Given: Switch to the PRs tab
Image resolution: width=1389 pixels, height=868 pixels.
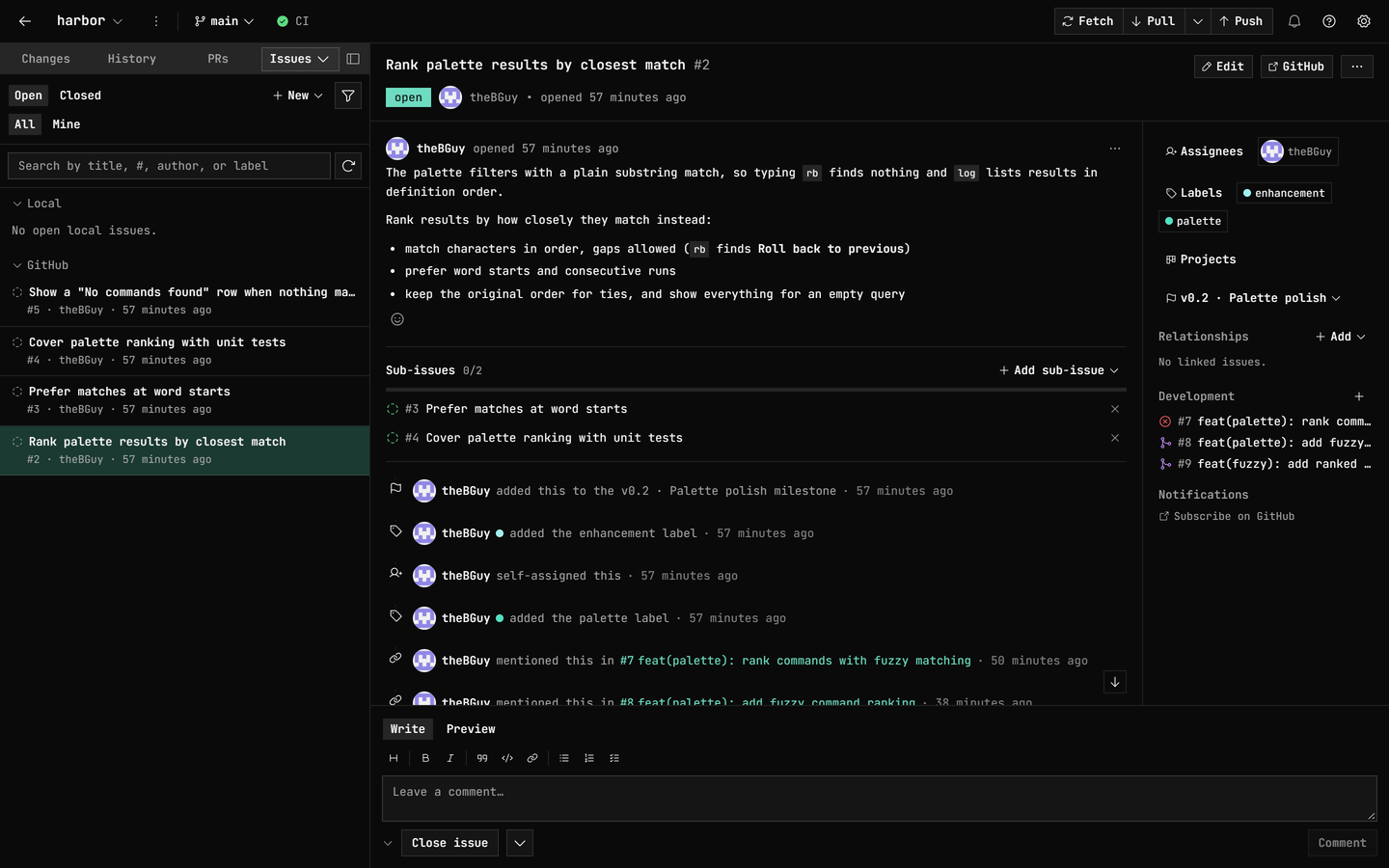Looking at the screenshot, I should [218, 59].
